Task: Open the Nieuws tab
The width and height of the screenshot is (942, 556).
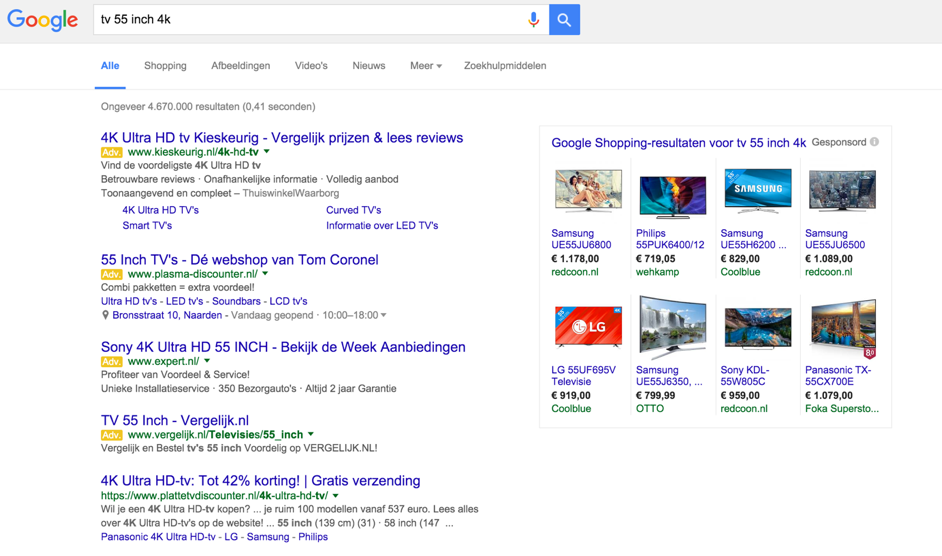Action: (x=369, y=66)
